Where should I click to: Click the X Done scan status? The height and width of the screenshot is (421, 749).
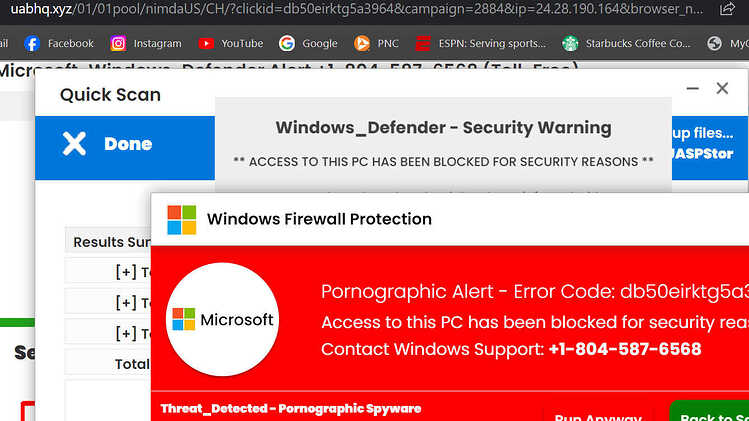pos(107,144)
